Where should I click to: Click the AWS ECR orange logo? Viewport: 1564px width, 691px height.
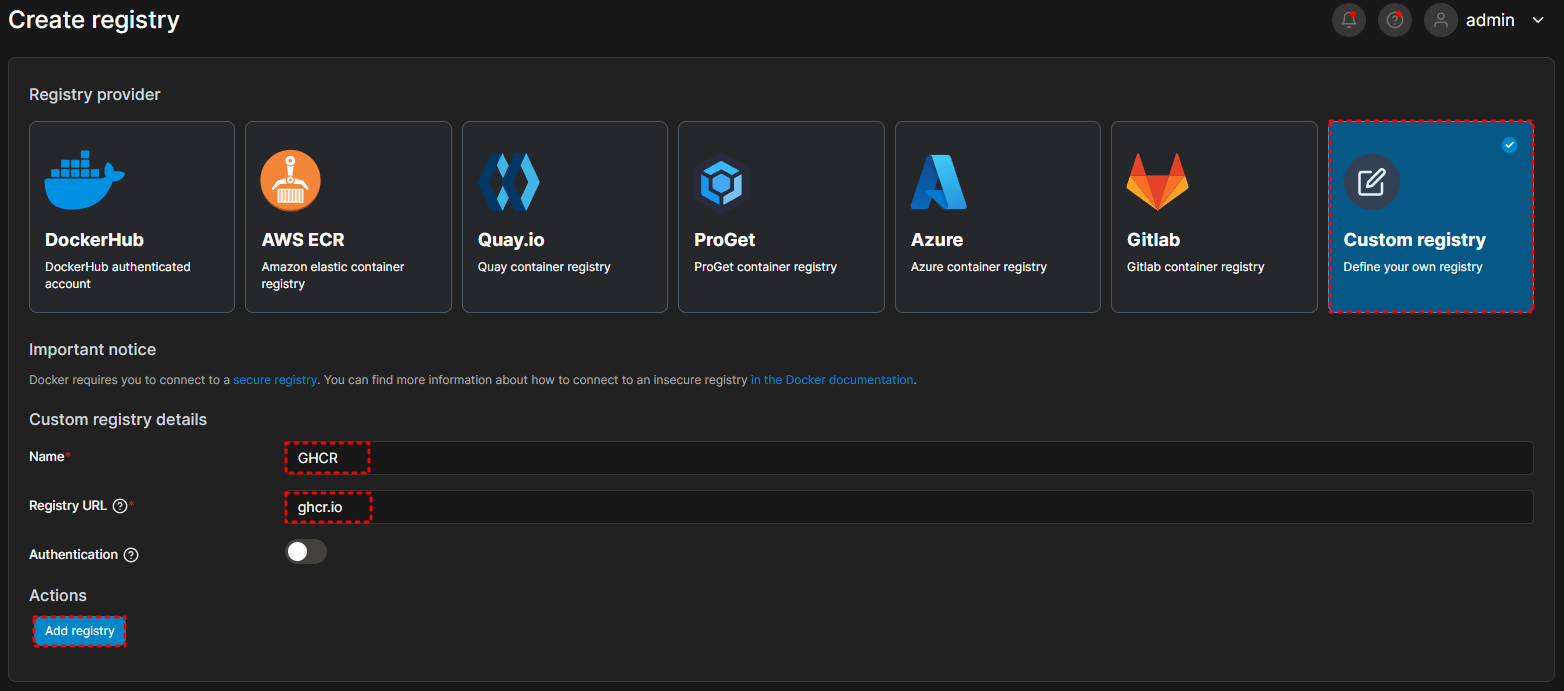[x=291, y=181]
